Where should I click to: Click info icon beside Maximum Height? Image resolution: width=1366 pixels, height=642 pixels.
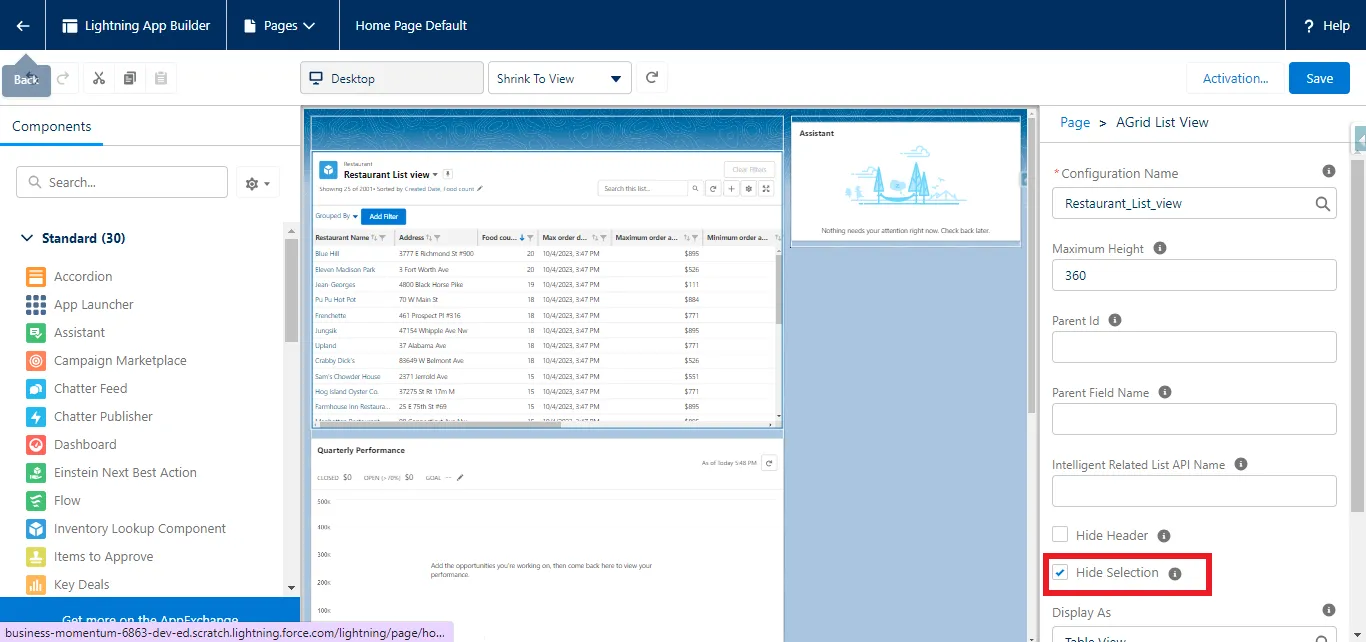[x=1160, y=248]
